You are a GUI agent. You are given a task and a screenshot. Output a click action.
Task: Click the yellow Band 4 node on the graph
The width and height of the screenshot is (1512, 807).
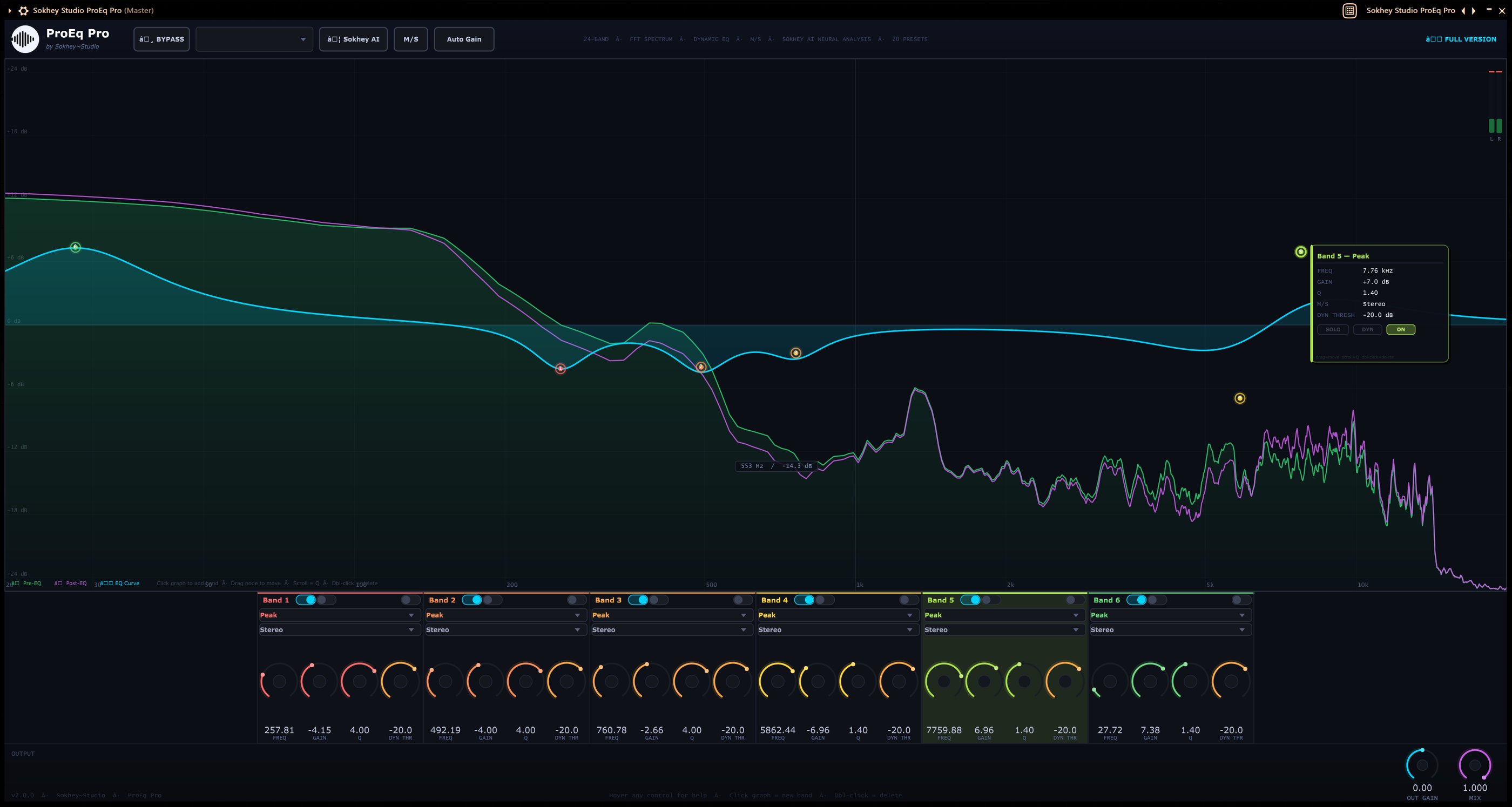pos(1240,398)
